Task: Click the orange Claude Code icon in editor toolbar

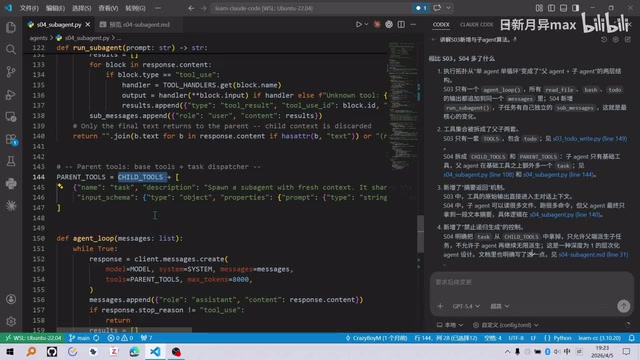Action: pyautogui.click(x=377, y=24)
